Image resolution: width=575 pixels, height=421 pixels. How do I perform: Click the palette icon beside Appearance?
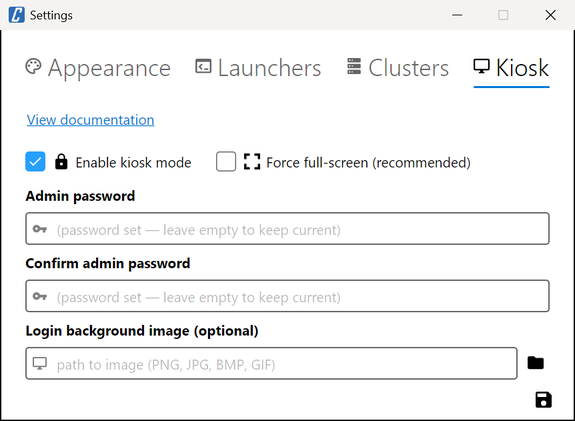tap(33, 67)
